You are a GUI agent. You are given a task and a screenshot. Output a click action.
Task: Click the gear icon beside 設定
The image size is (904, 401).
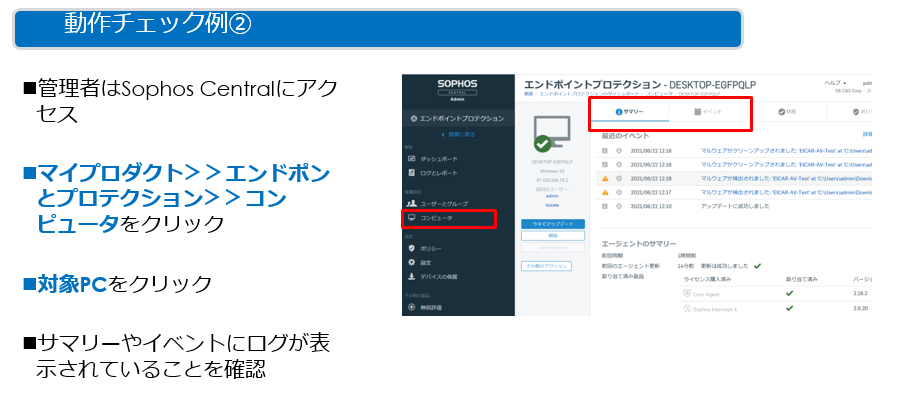pyautogui.click(x=412, y=263)
